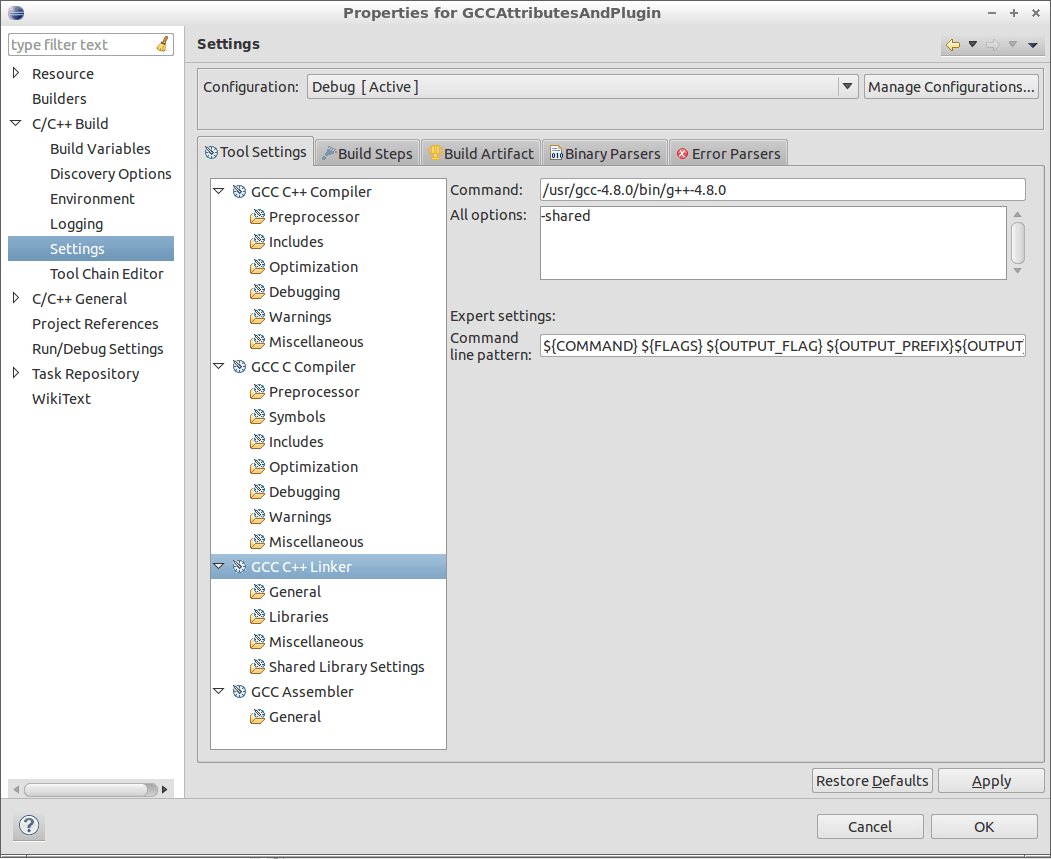The width and height of the screenshot is (1051, 859).
Task: Click the Build Steps tab icon
Action: click(x=328, y=153)
